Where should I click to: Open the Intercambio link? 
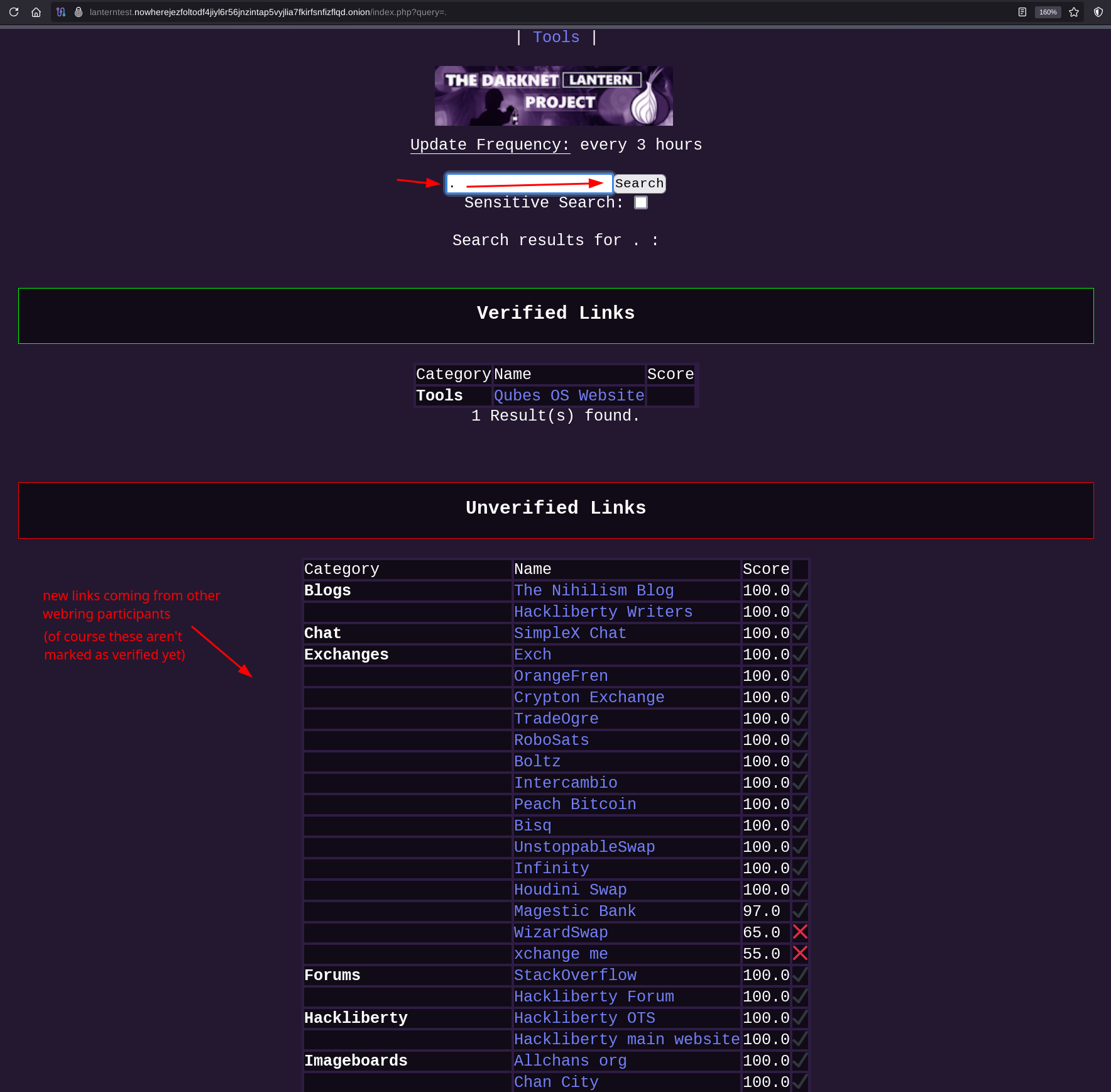pyautogui.click(x=565, y=783)
